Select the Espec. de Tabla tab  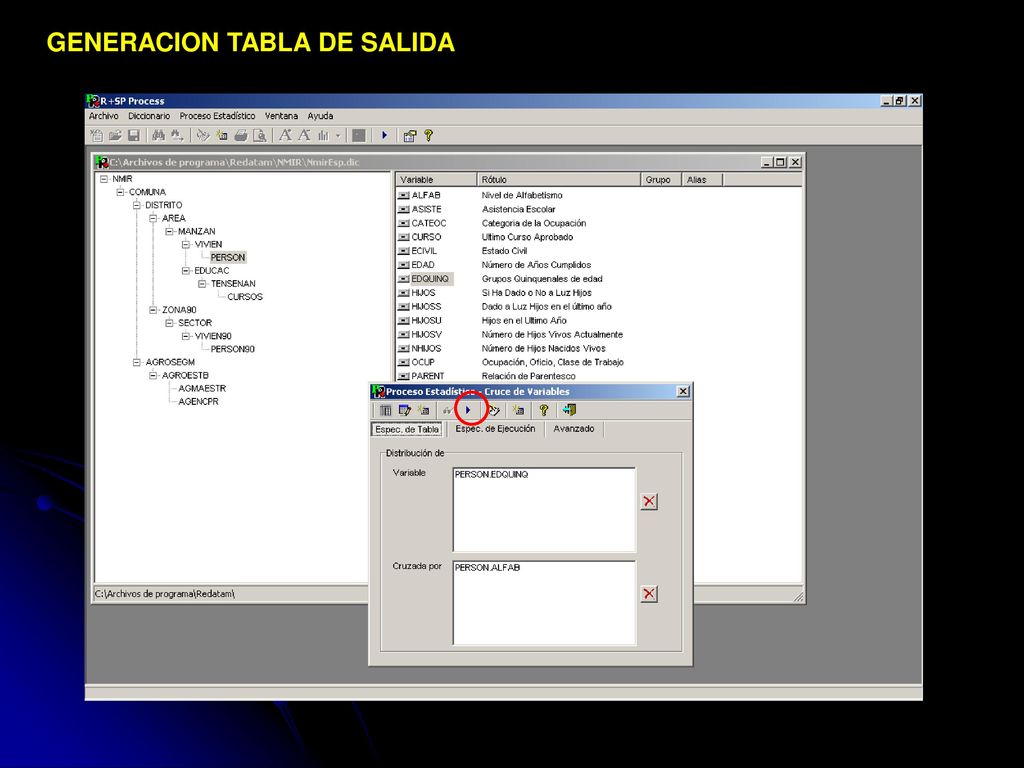pyautogui.click(x=407, y=430)
